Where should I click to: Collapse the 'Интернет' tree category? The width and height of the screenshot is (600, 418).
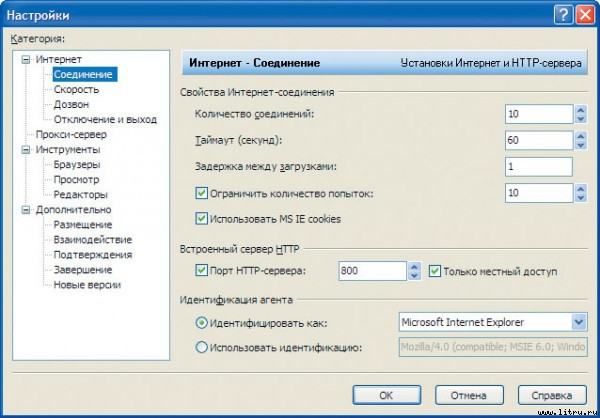(25, 60)
